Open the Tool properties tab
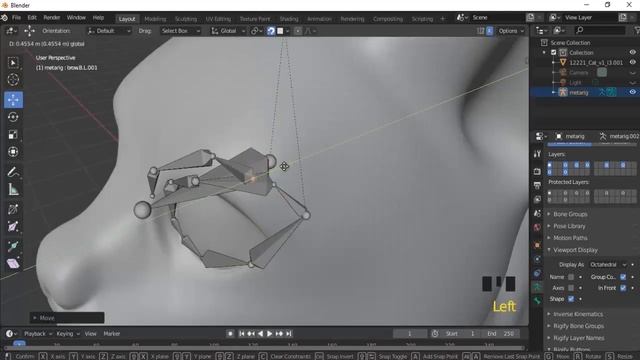 tap(537, 154)
